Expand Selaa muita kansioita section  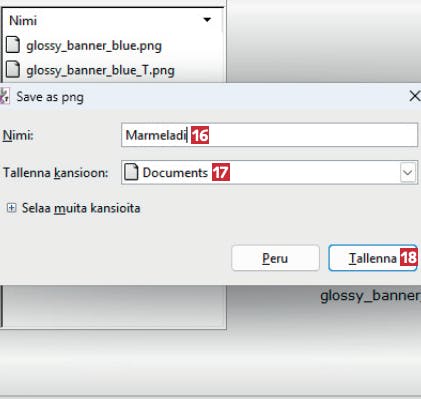(11, 208)
